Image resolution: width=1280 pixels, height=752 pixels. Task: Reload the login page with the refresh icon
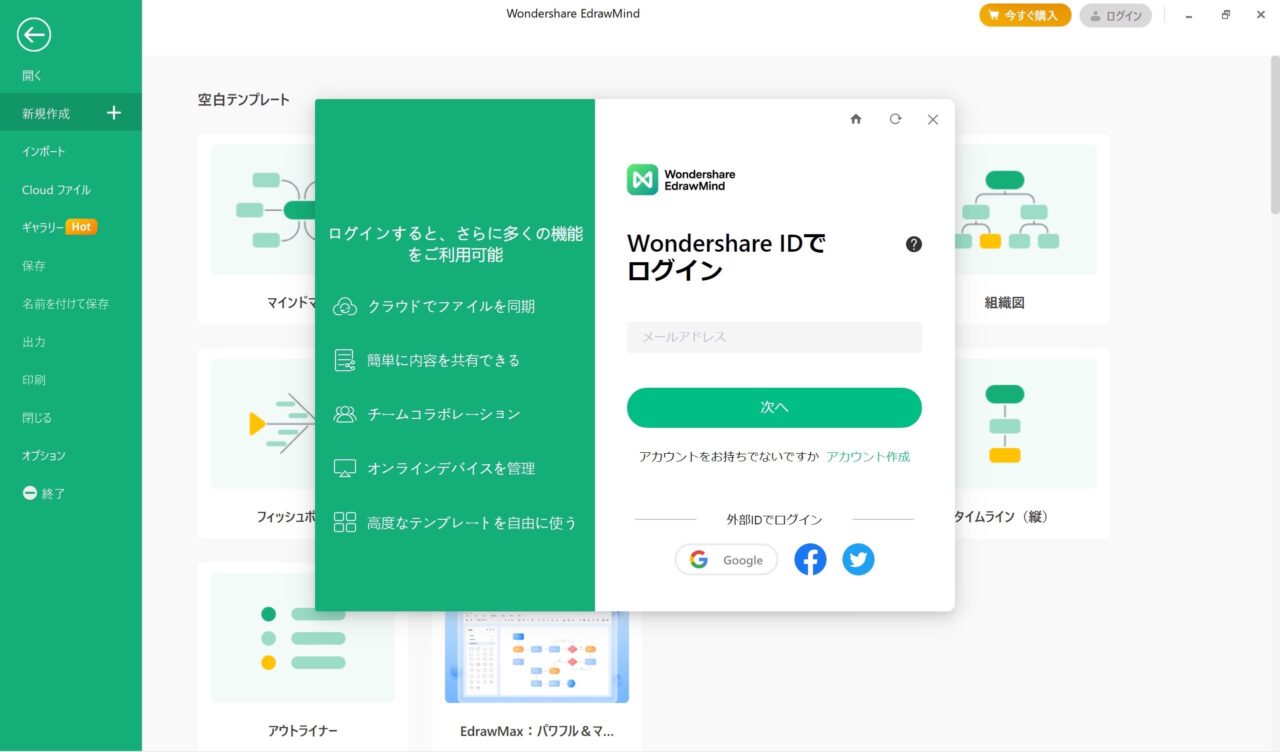(894, 119)
